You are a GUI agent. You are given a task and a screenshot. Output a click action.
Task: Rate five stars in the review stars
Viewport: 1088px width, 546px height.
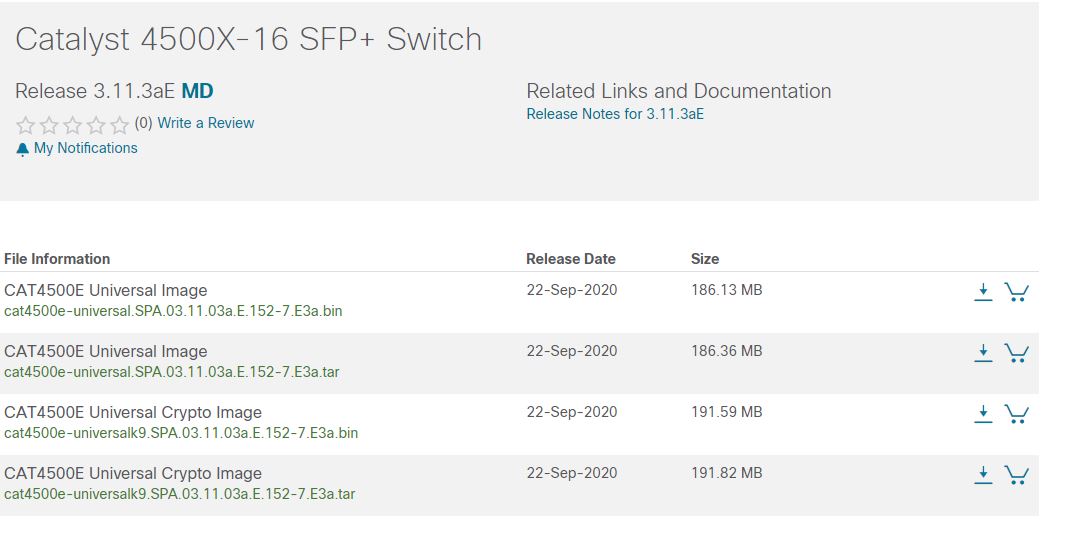pos(120,125)
